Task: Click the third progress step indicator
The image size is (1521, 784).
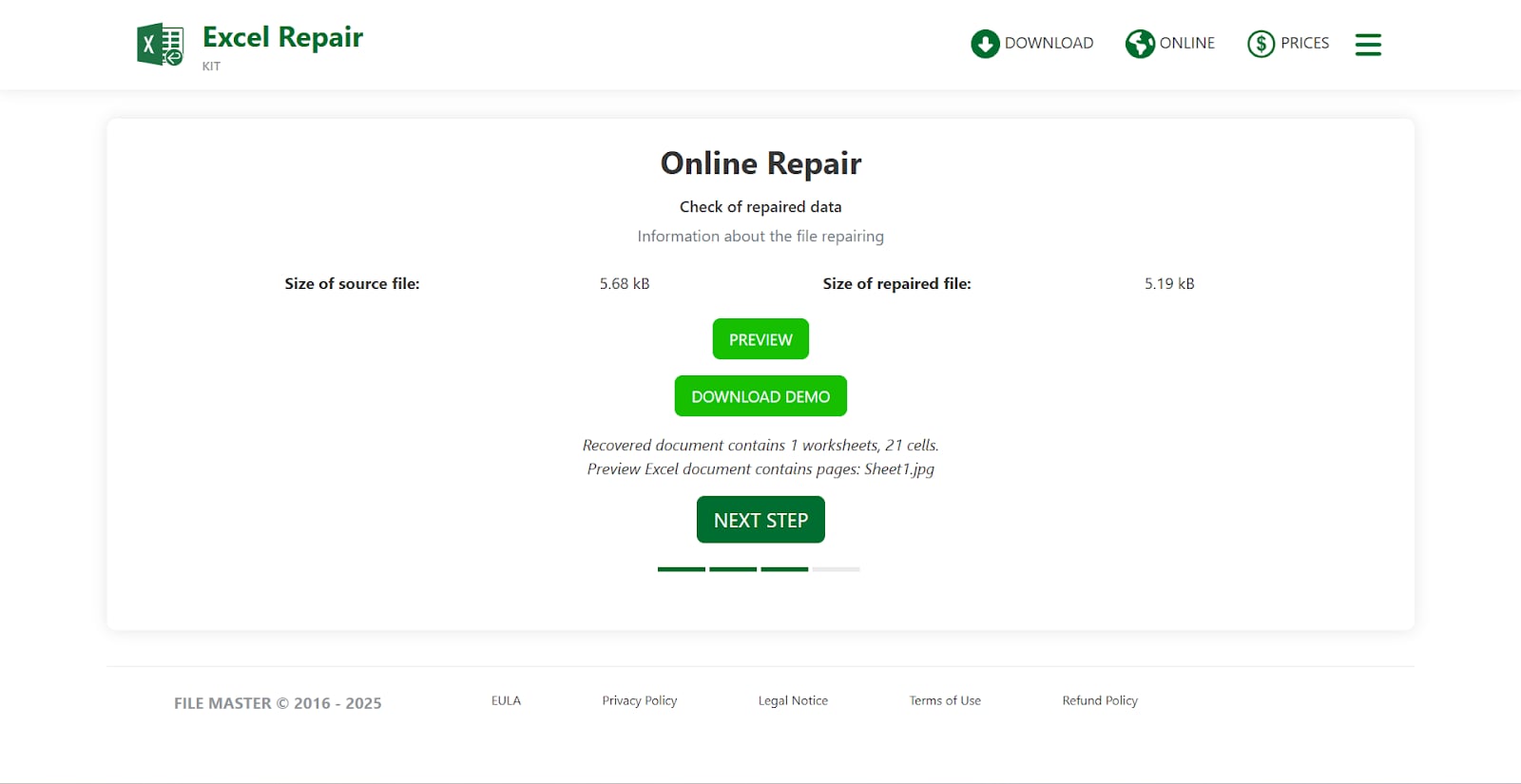Action: (x=784, y=569)
